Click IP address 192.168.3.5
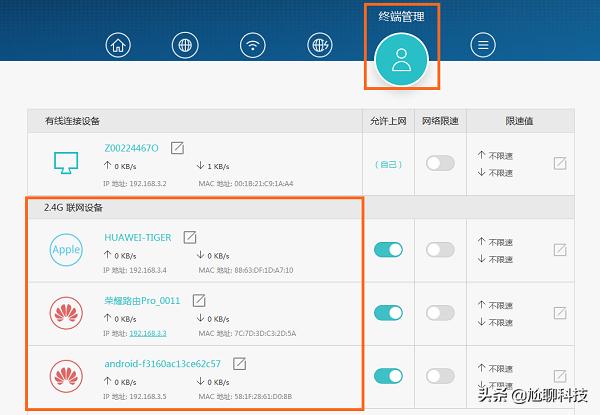The width and height of the screenshot is (600, 415). [148, 397]
